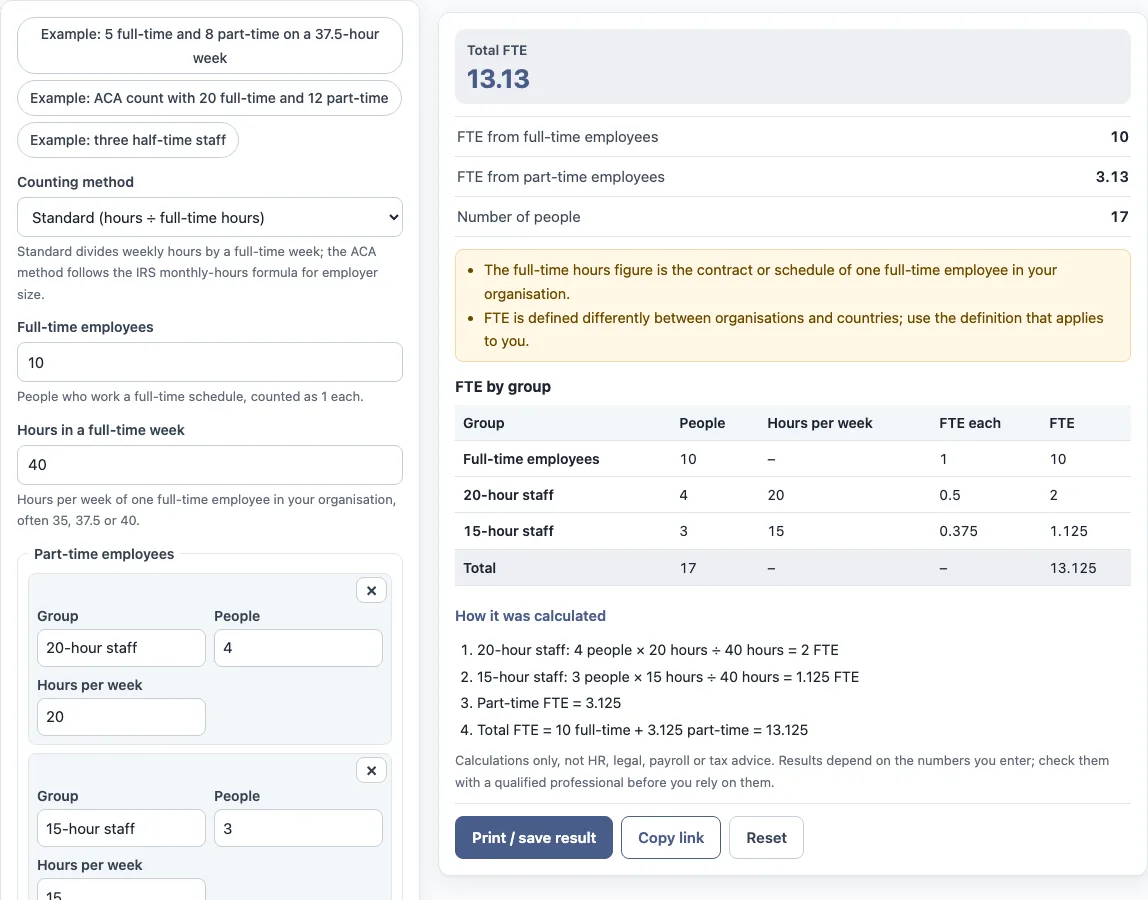Remove the 15-hour staff group

(371, 770)
